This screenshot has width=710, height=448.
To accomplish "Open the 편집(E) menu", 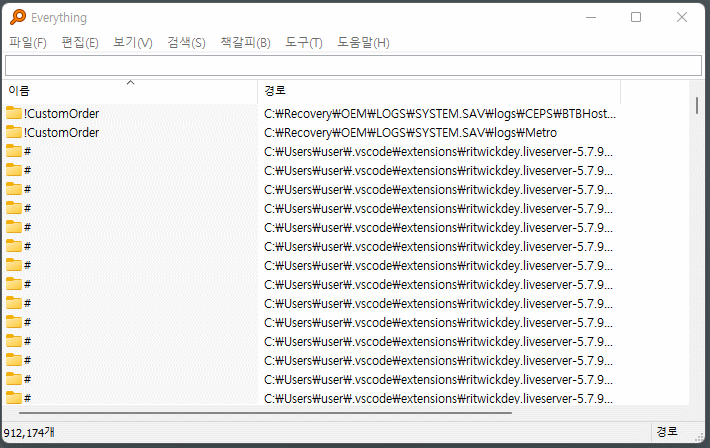I will pyautogui.click(x=80, y=43).
